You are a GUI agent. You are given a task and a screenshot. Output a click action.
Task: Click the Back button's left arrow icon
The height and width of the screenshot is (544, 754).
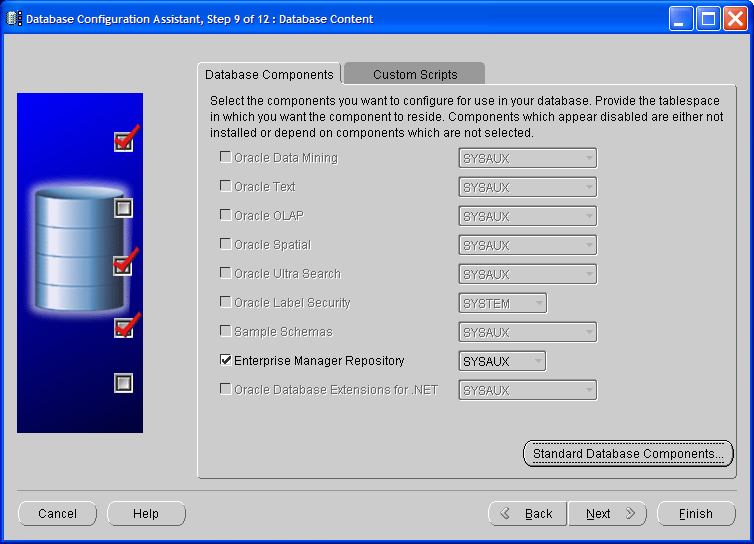coord(505,513)
